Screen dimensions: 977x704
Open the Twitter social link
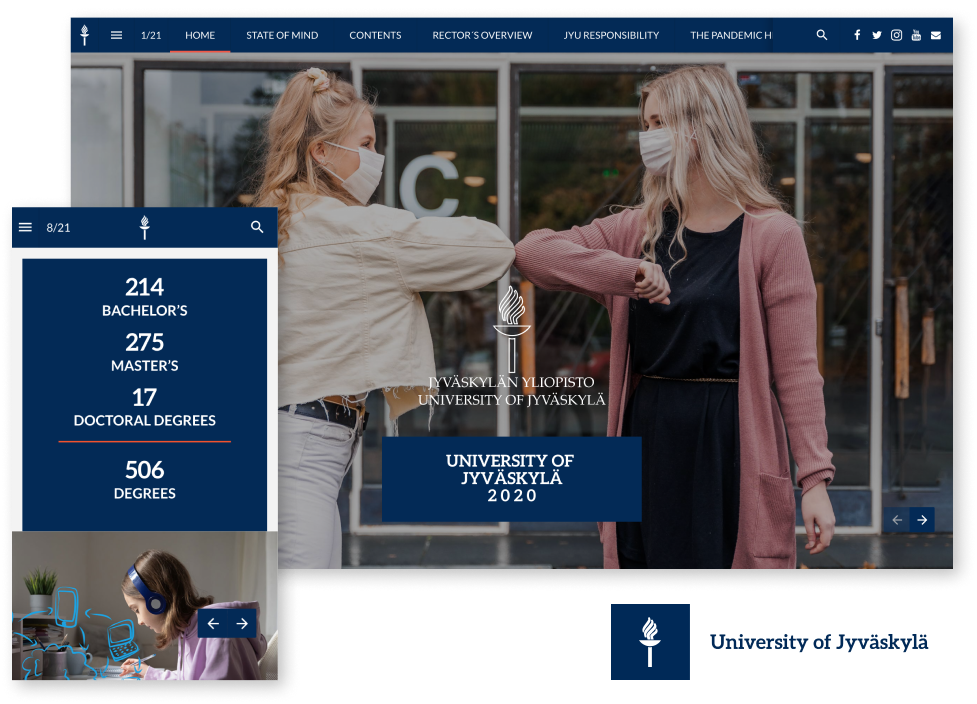point(877,35)
